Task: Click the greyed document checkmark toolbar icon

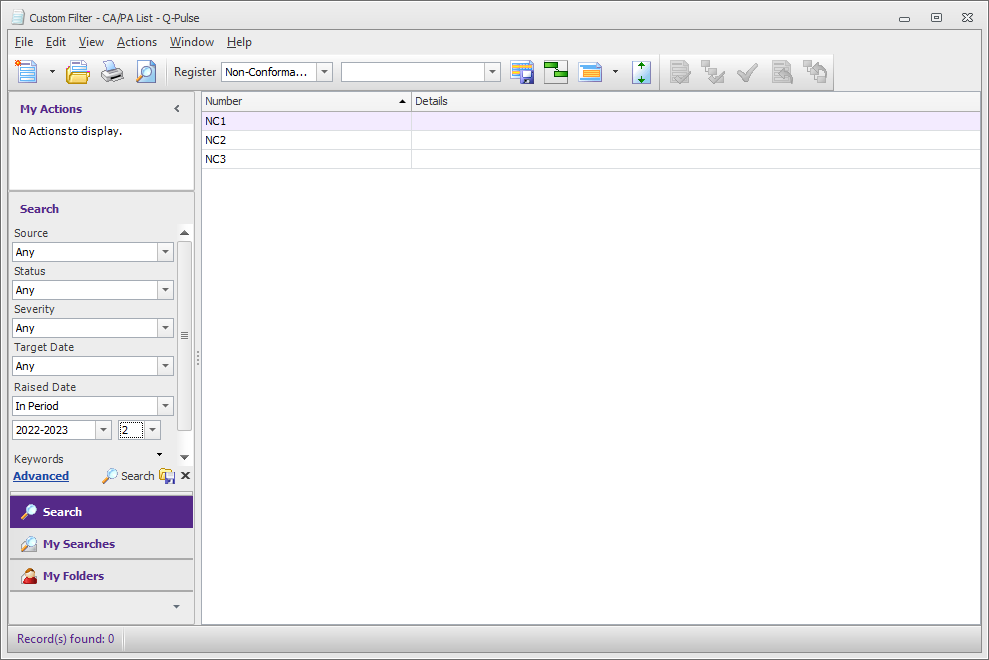Action: tap(680, 72)
